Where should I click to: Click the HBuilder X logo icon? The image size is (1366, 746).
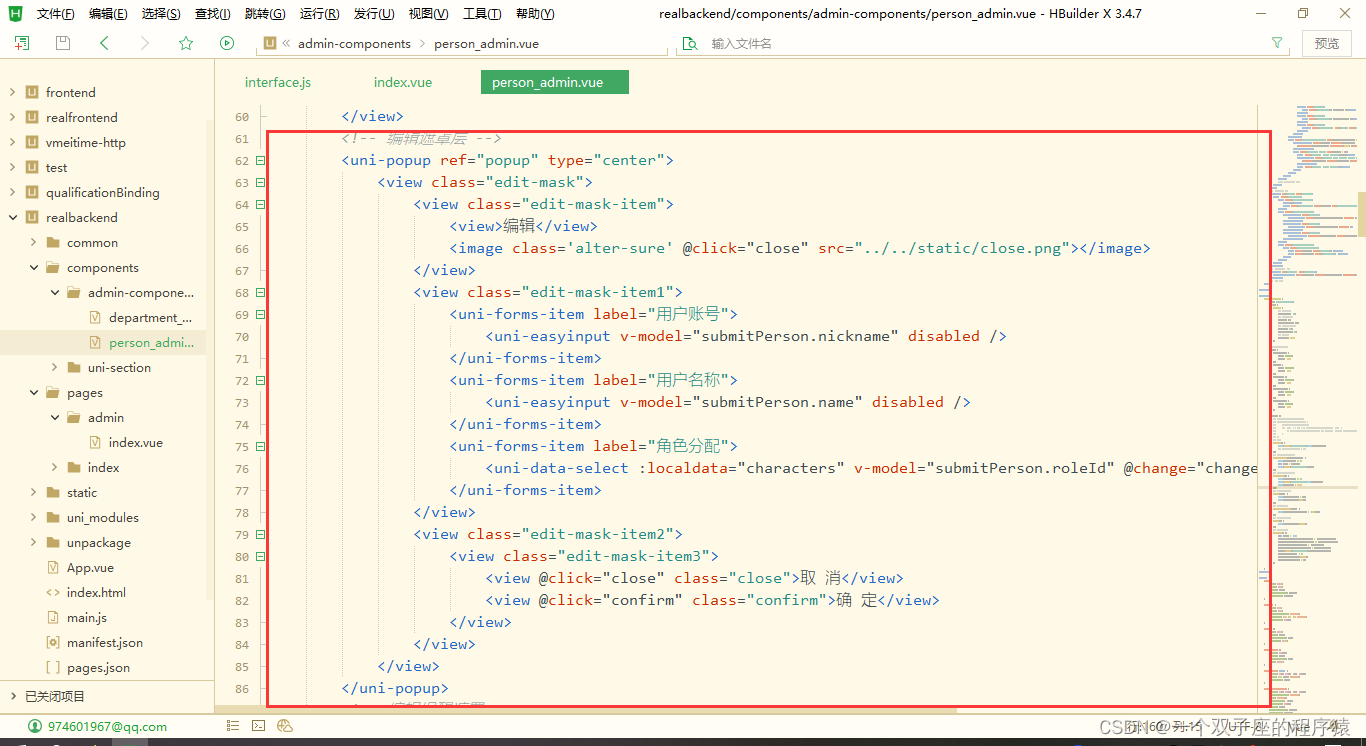coord(15,13)
